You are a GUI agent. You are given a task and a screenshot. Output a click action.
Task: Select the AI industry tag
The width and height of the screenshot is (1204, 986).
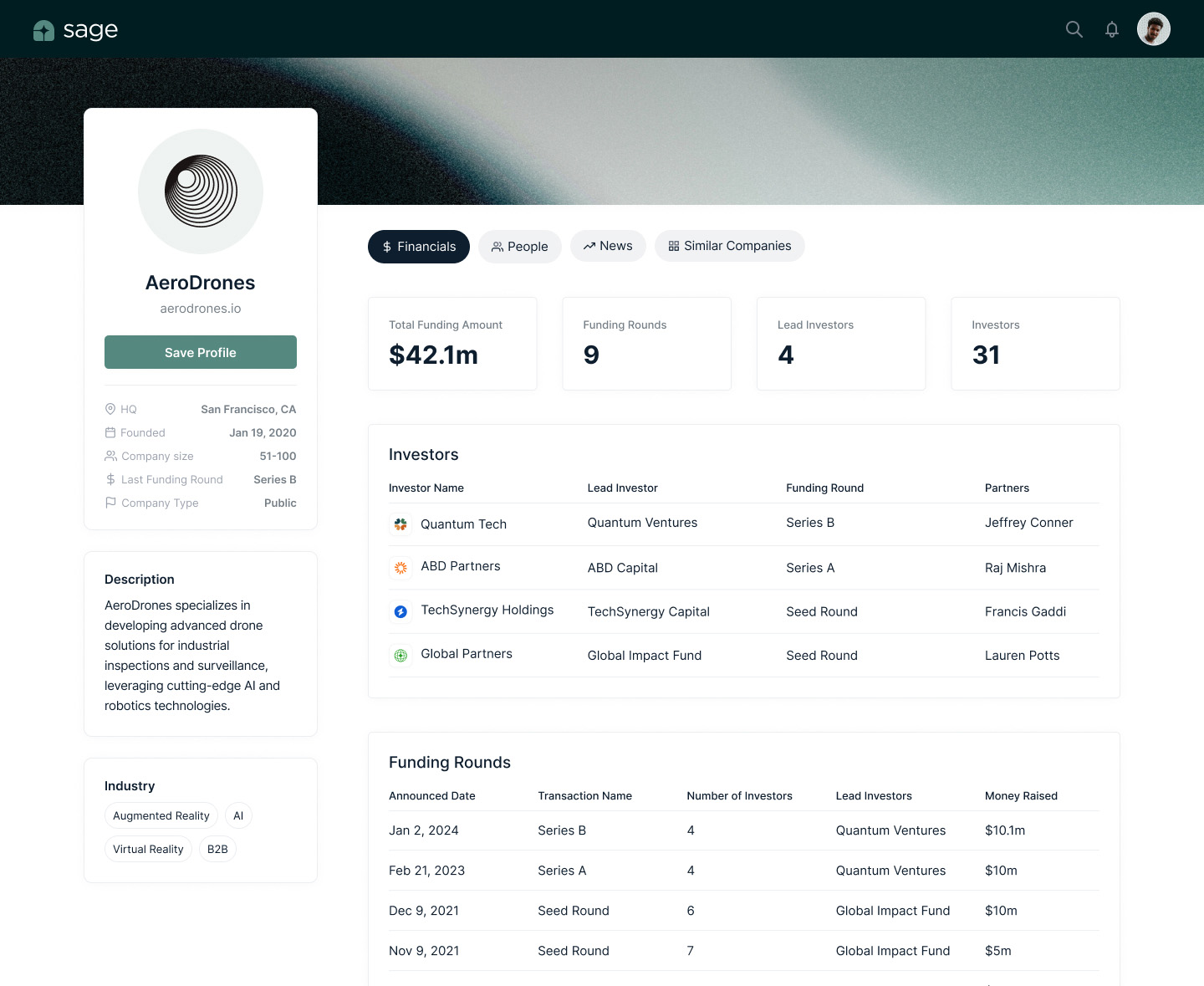coord(238,815)
